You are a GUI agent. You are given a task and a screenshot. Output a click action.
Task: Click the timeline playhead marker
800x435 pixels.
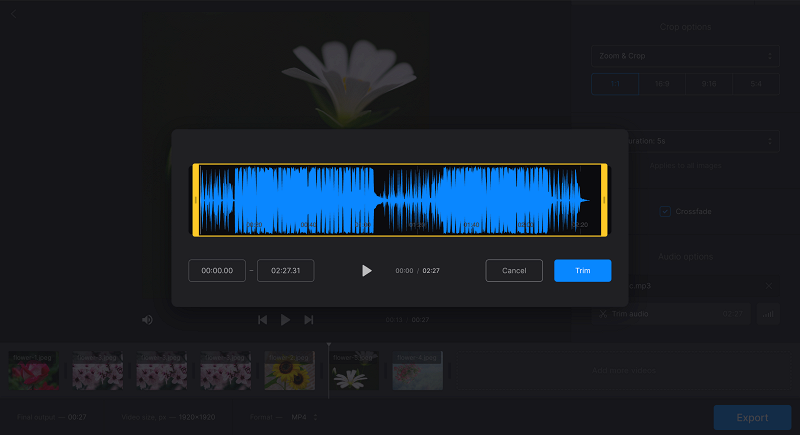click(x=329, y=345)
